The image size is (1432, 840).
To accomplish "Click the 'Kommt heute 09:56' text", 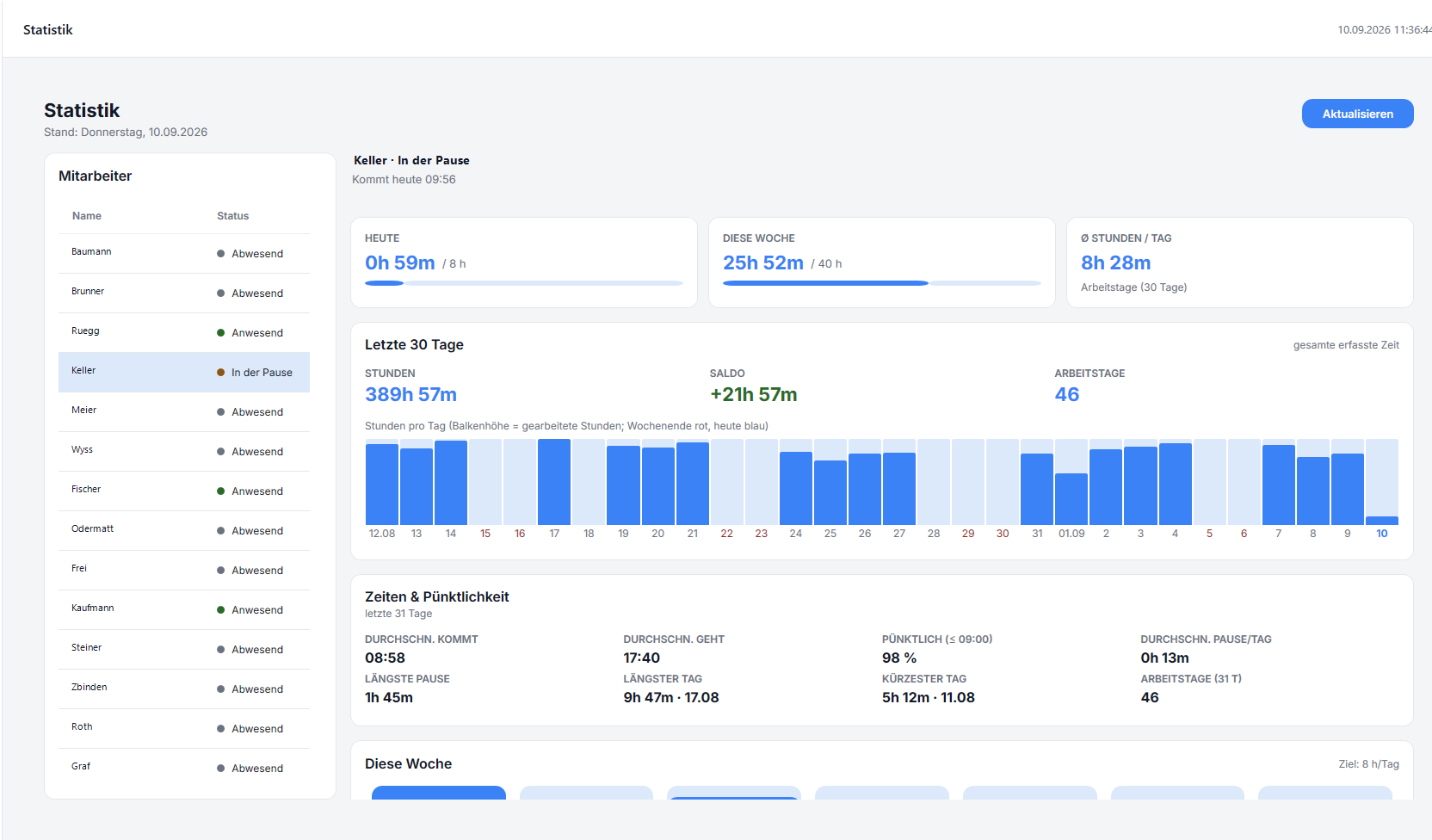I will coord(404,179).
